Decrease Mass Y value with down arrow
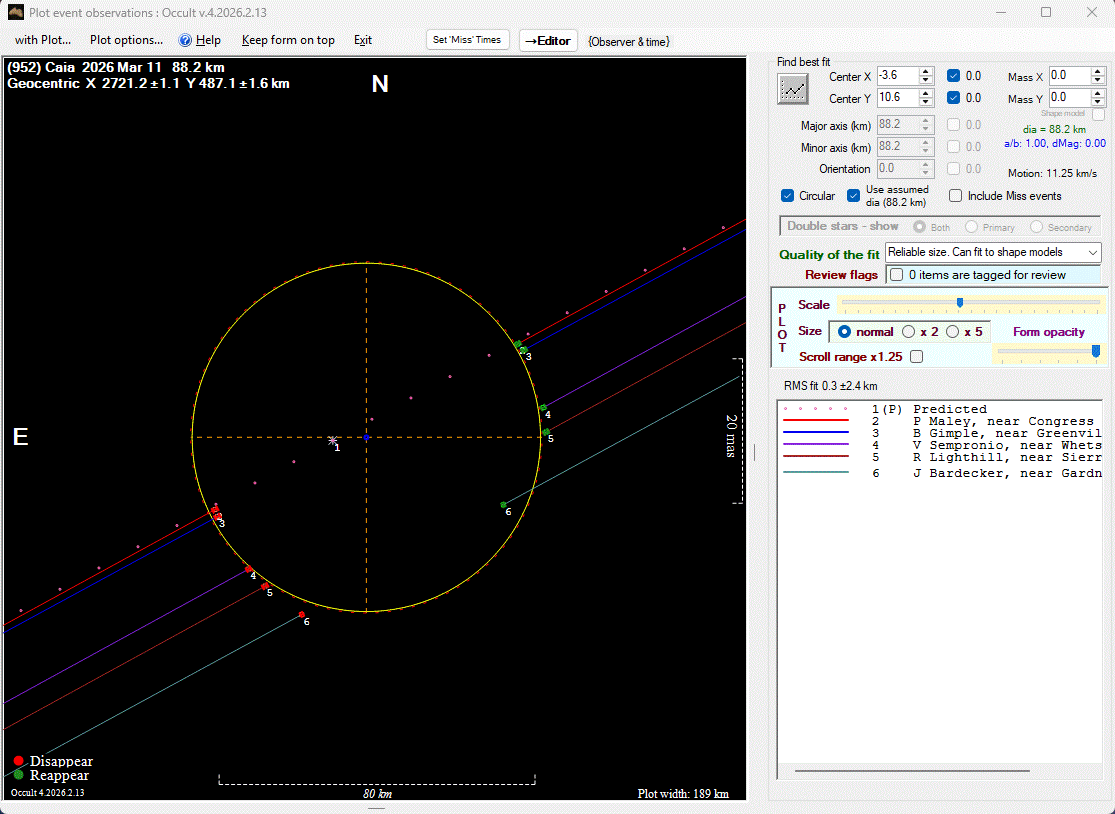The width and height of the screenshot is (1115, 814). (1099, 103)
